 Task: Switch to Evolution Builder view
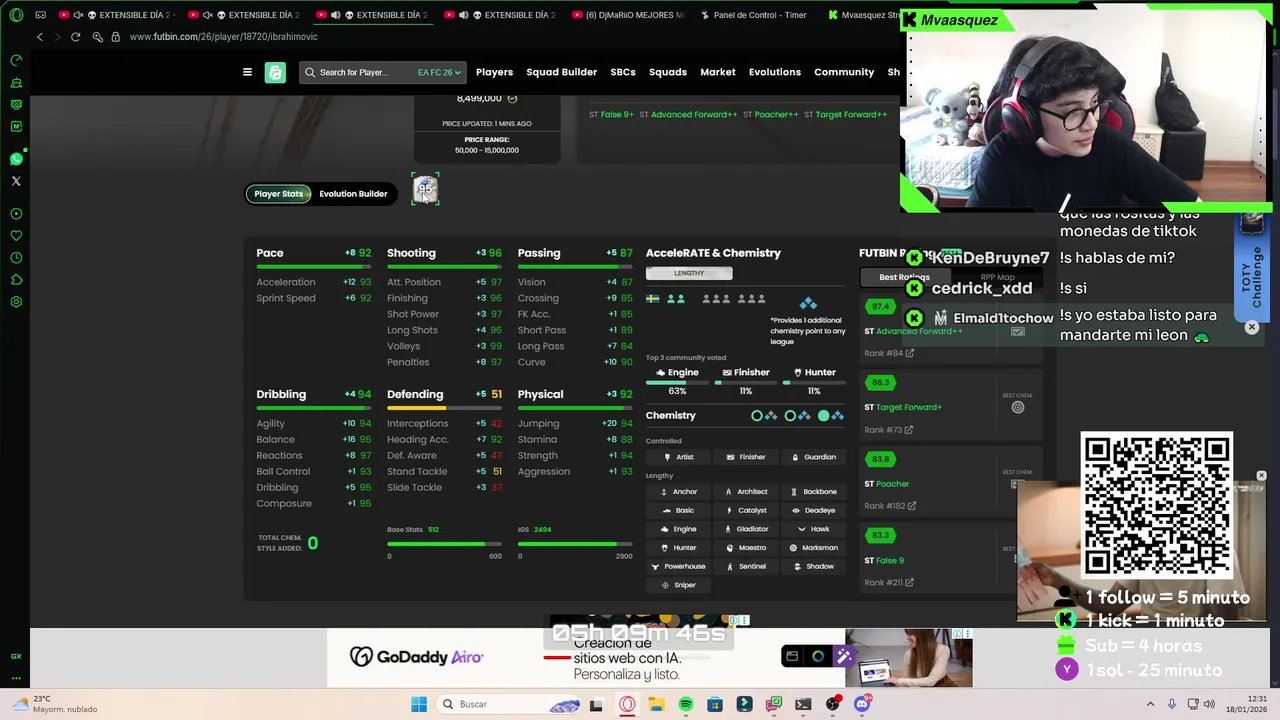point(353,194)
